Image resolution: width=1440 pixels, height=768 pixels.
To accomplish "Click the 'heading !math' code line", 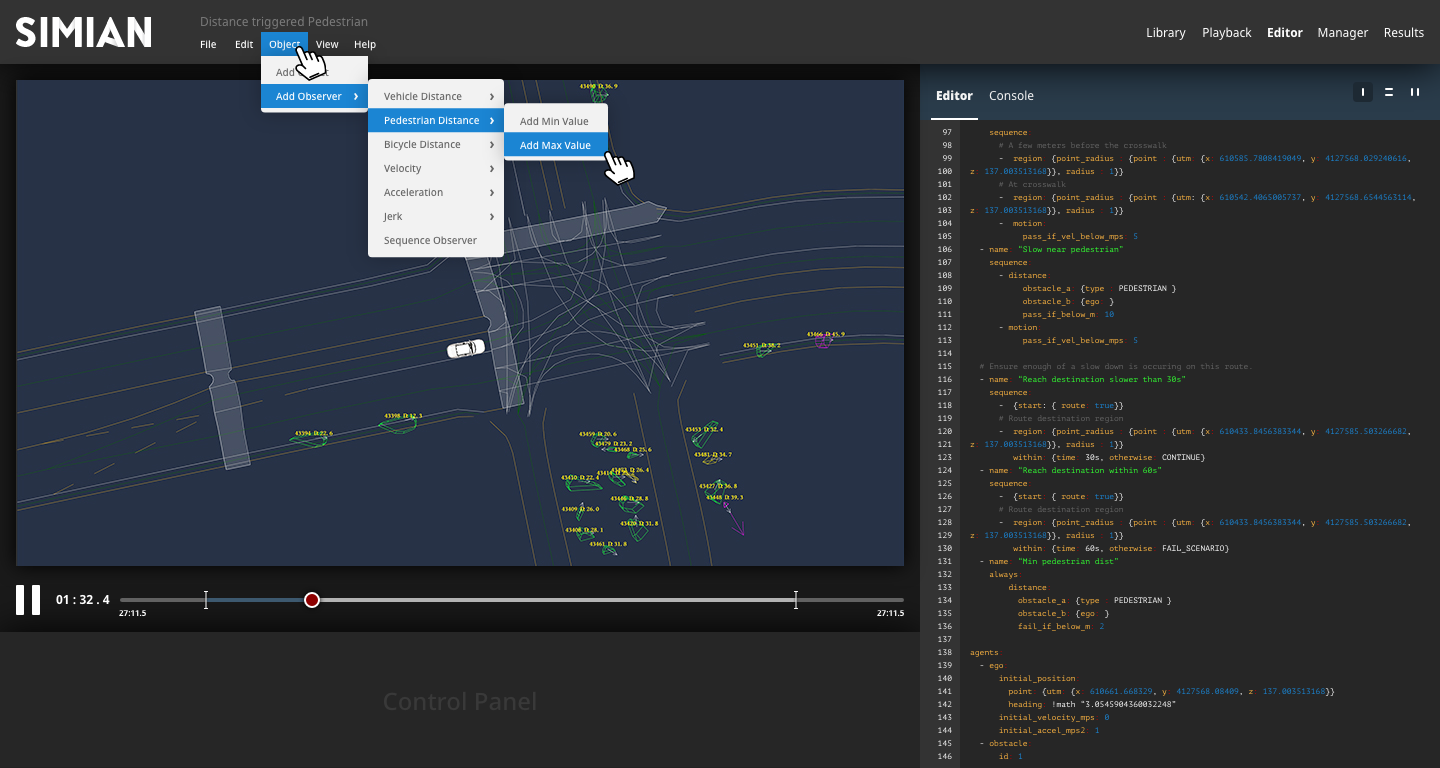I will (x=1092, y=704).
